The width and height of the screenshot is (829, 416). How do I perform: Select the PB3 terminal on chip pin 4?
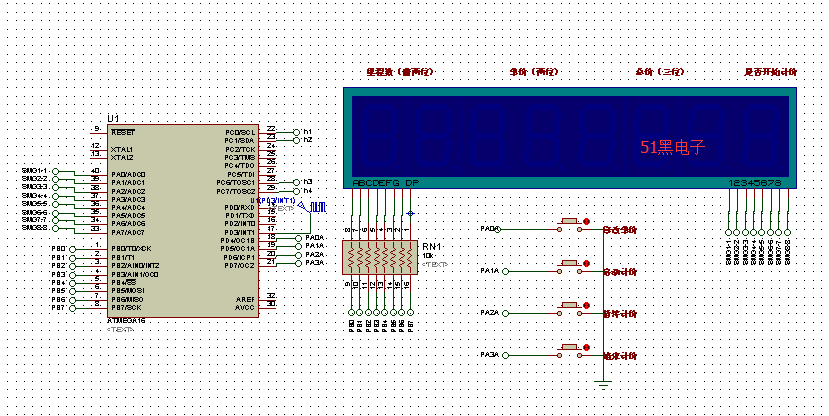click(x=72, y=275)
